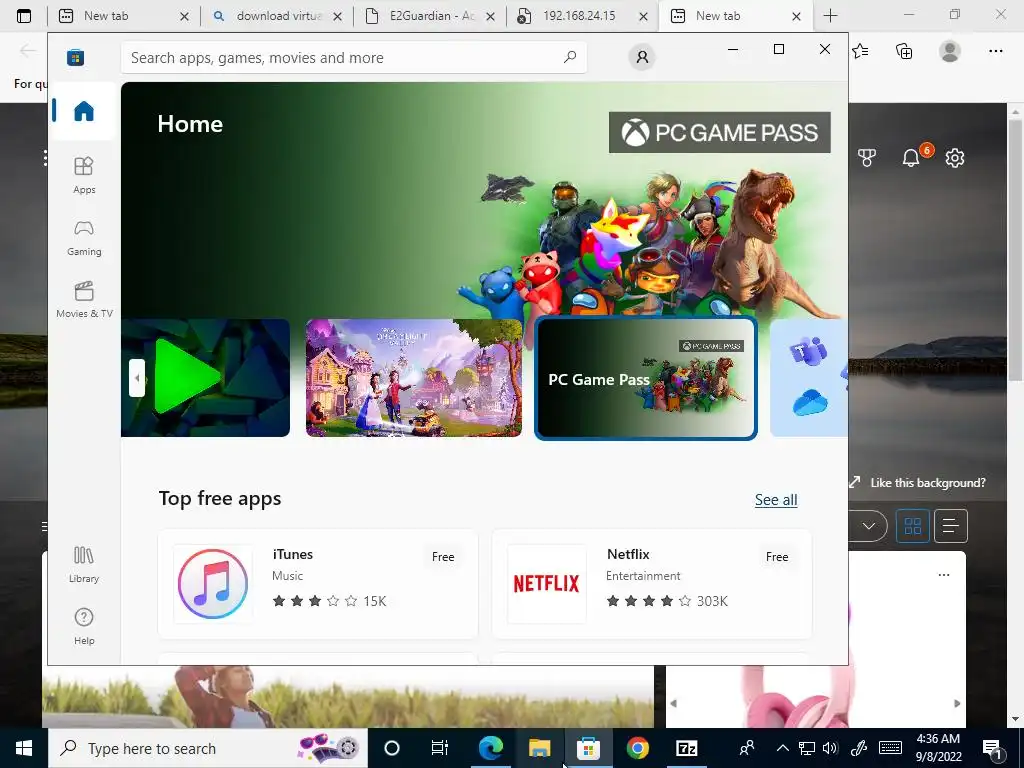Screen dimensions: 1024x768
Task: Click the iTunes app icon
Action: [213, 584]
